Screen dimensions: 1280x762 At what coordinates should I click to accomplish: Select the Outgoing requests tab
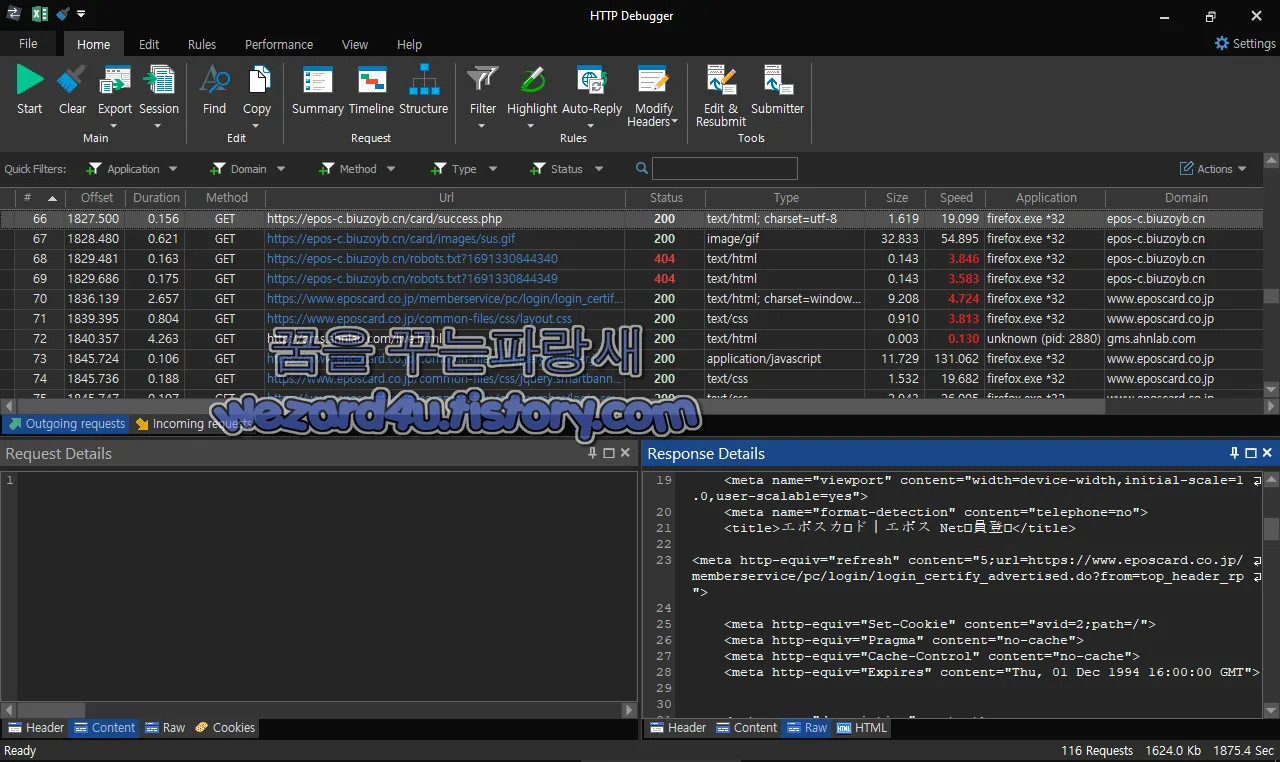66,424
